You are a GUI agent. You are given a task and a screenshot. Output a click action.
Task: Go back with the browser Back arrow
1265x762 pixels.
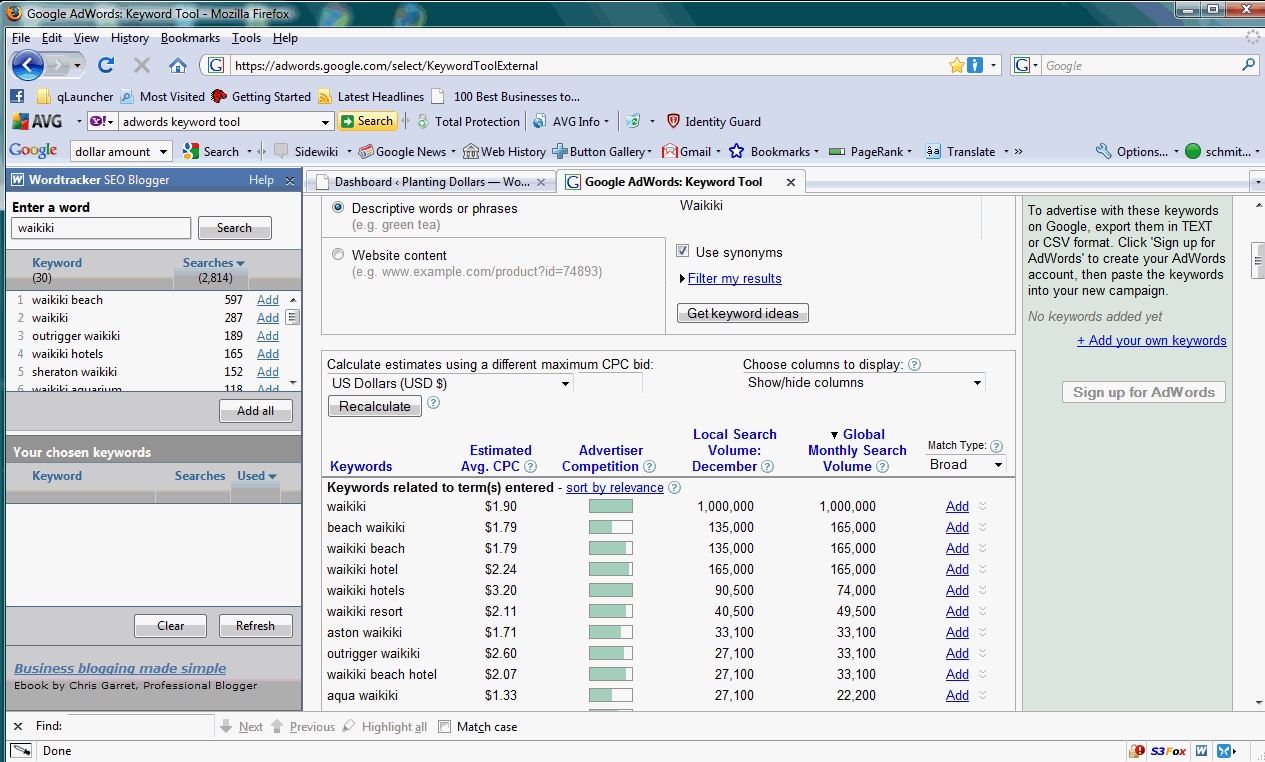27,66
